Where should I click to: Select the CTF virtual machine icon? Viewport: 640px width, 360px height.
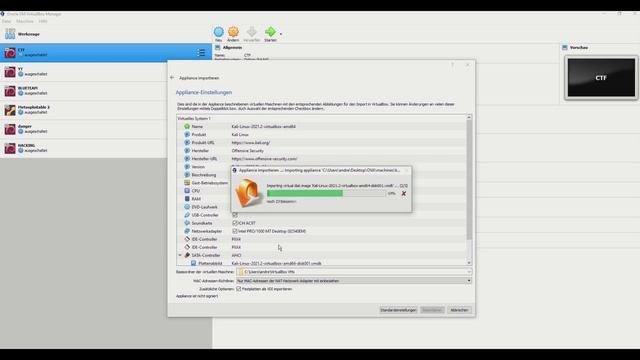10,53
